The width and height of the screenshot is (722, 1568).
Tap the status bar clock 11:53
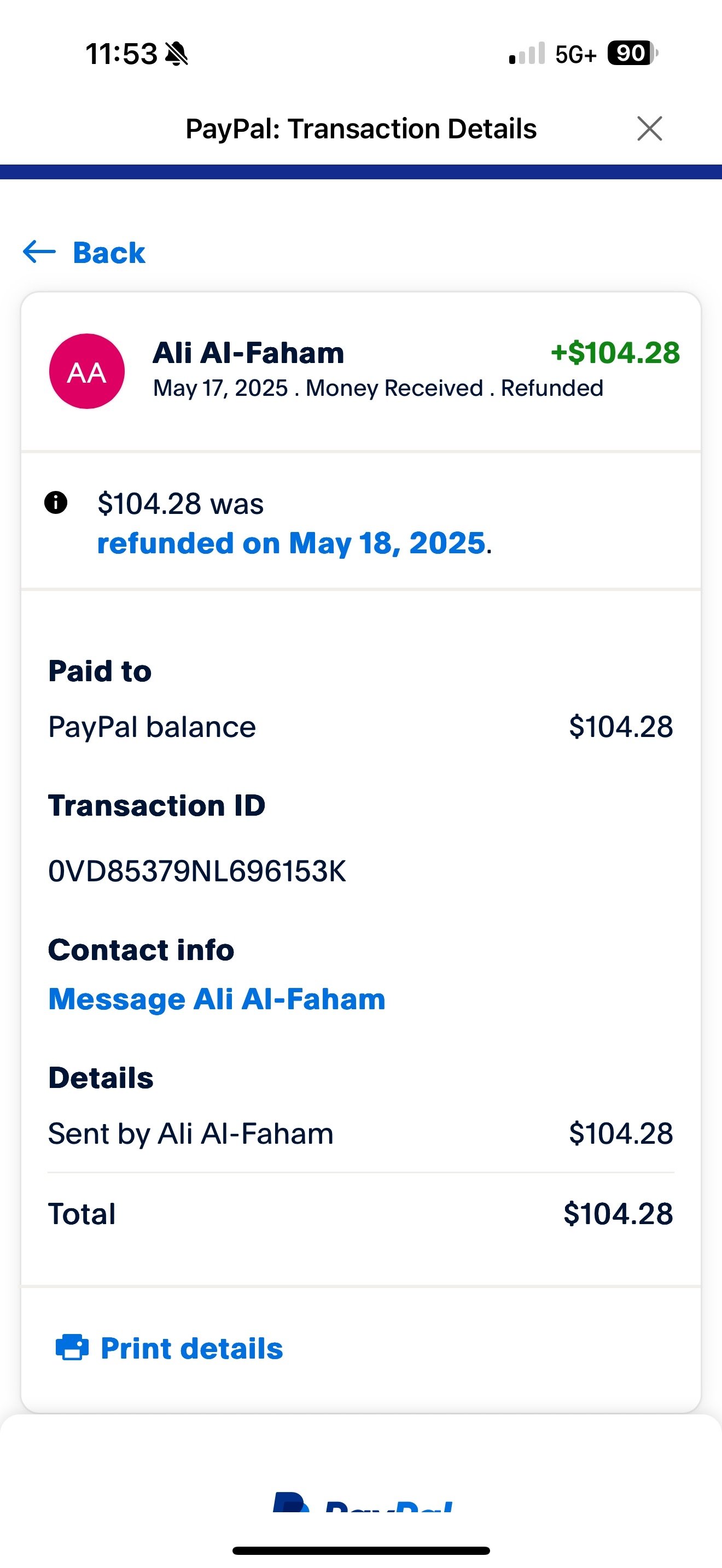coord(122,54)
